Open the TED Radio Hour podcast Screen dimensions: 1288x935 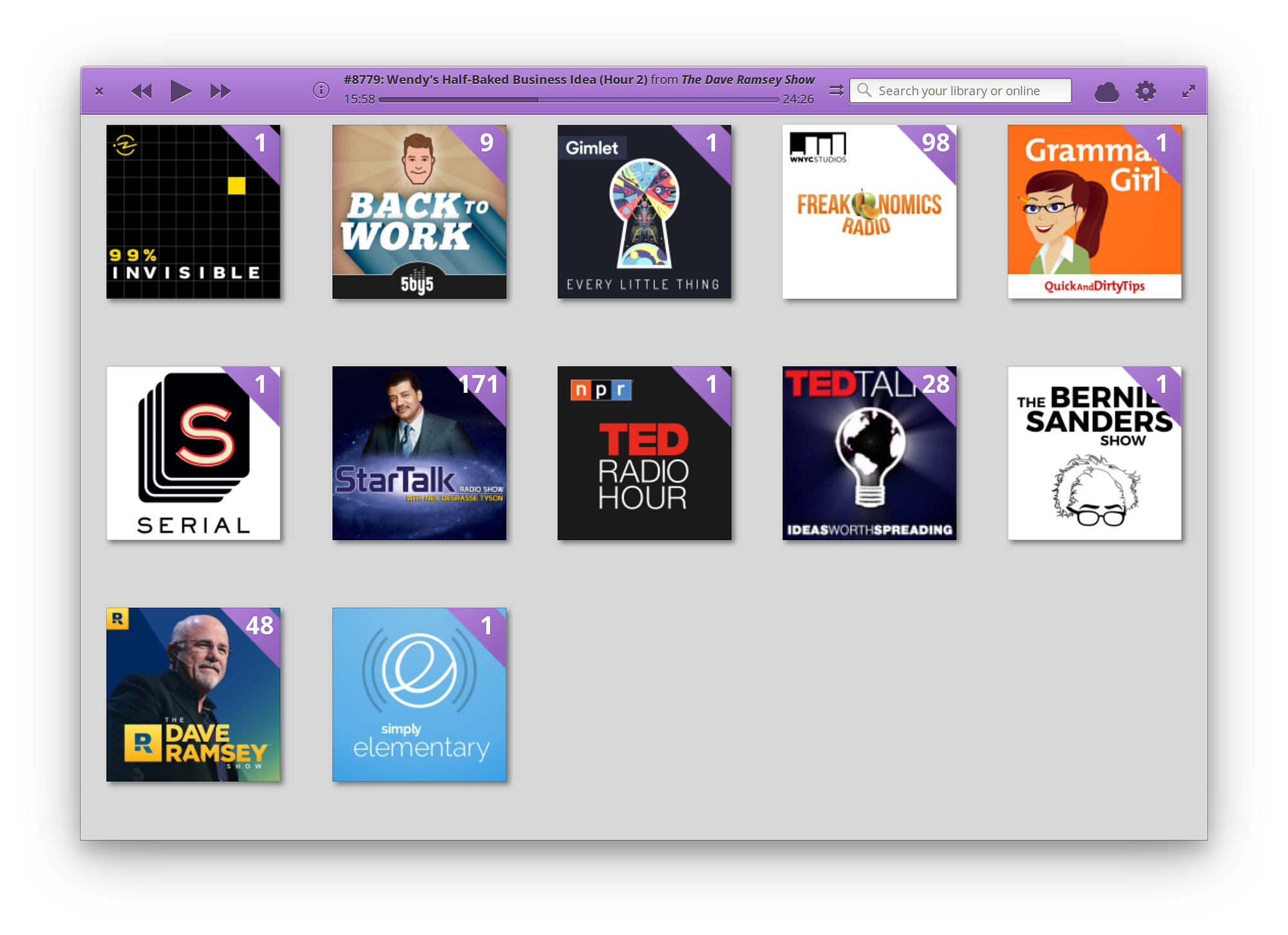[x=644, y=453]
